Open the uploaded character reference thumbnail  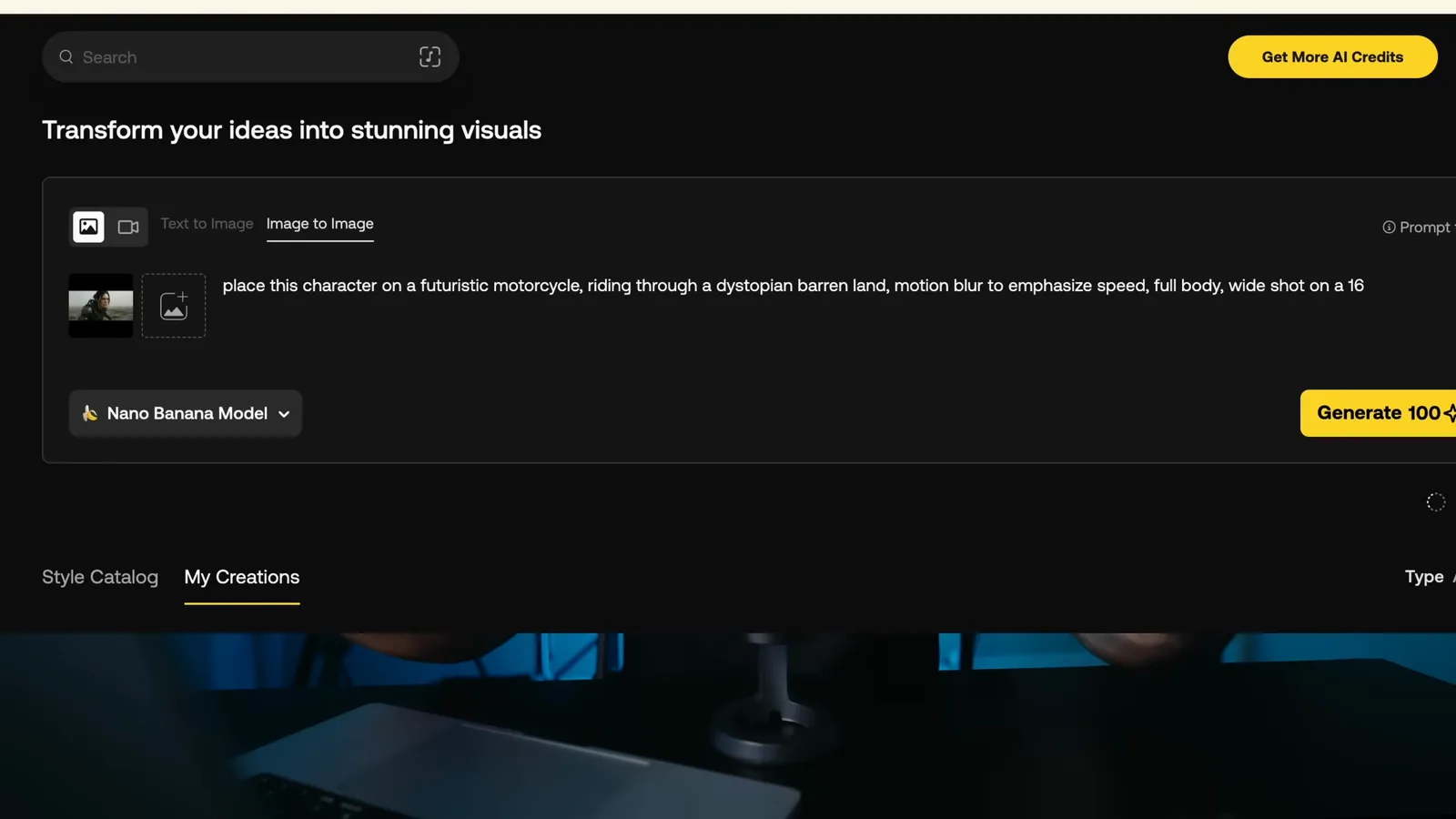[101, 306]
